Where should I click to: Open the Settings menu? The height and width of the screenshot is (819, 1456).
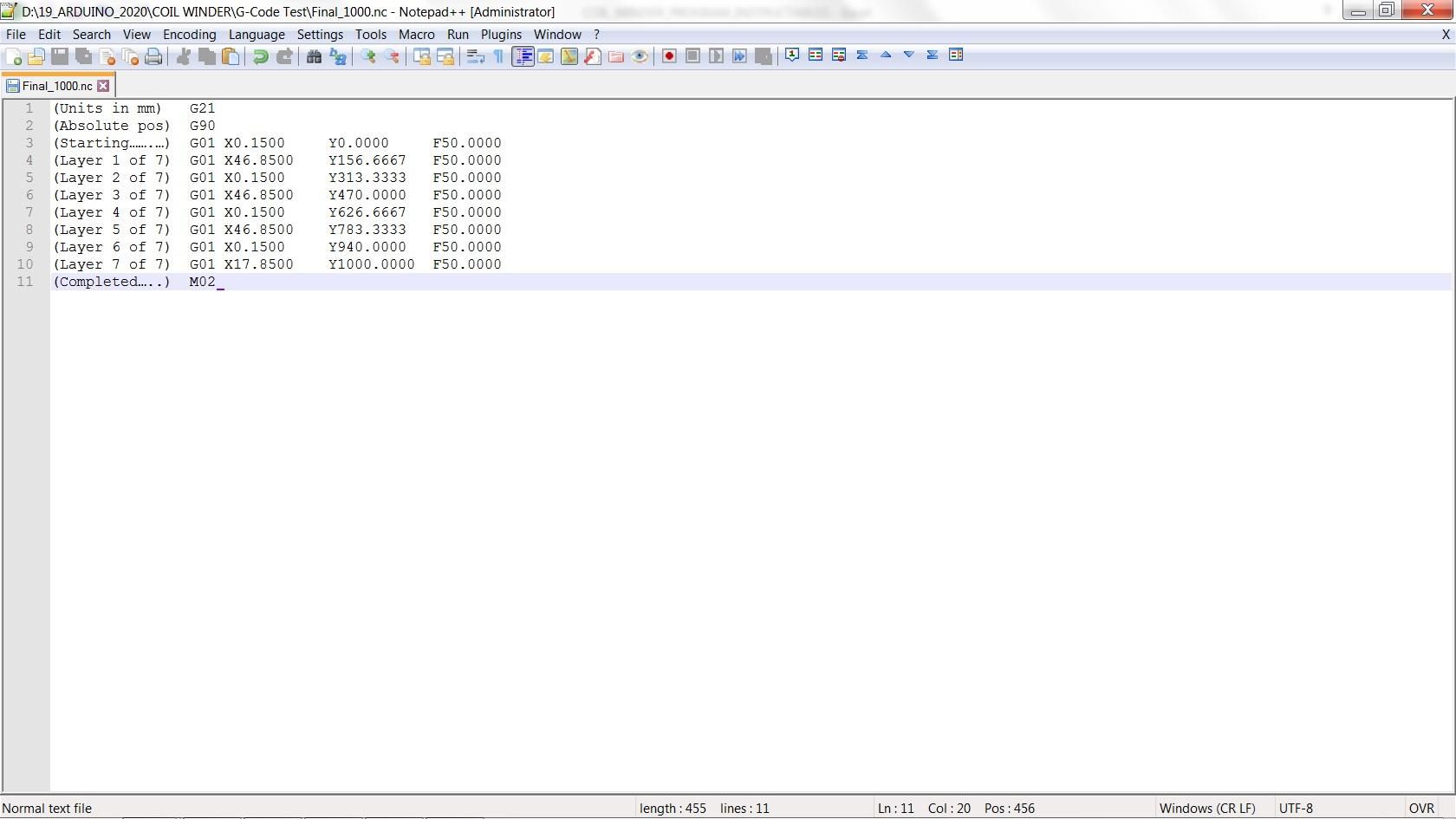(321, 35)
